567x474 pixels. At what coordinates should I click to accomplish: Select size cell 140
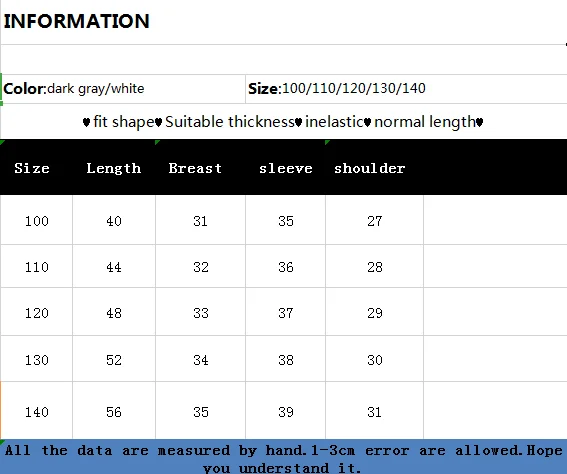click(x=37, y=412)
